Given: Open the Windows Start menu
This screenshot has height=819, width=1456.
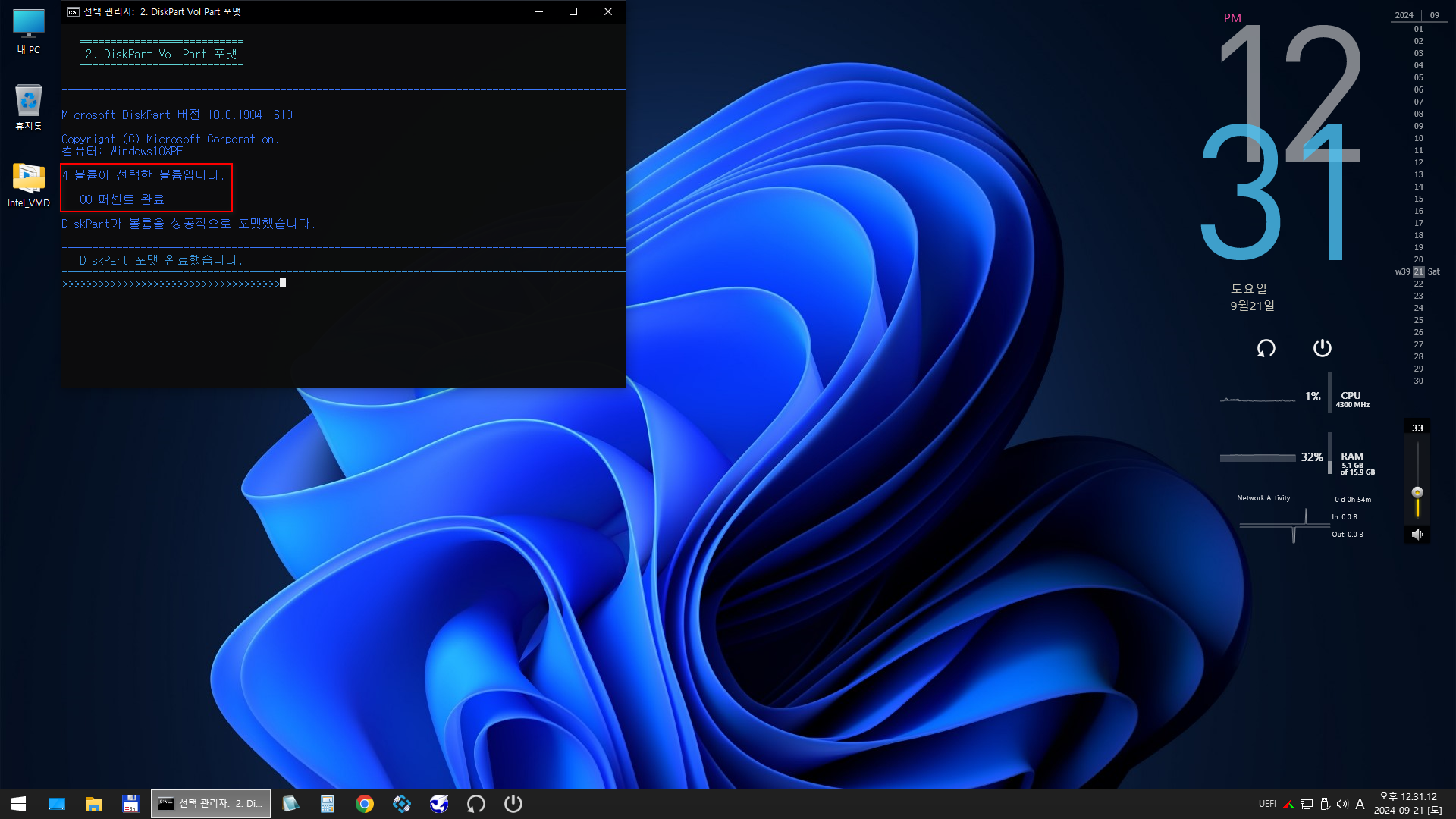Looking at the screenshot, I should (18, 804).
